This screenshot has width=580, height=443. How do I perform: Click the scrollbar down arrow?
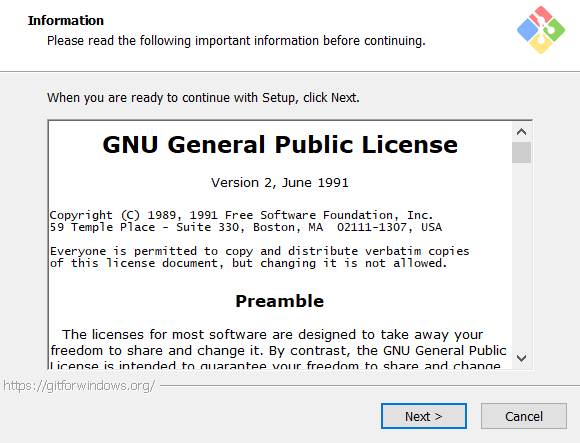pyautogui.click(x=522, y=358)
